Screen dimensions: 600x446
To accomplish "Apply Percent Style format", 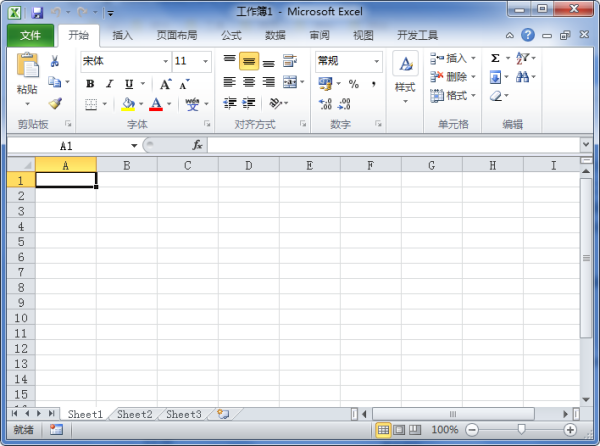I will [x=354, y=84].
